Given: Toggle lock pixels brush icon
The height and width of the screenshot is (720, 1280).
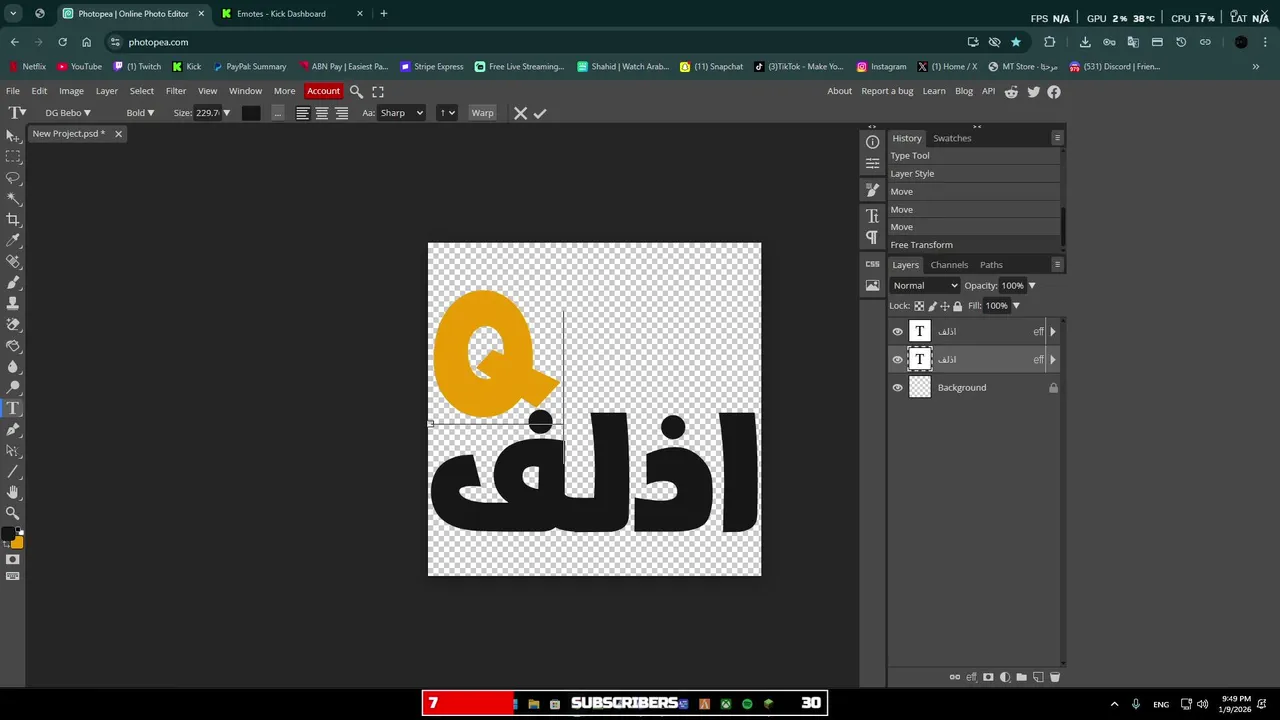Looking at the screenshot, I should [932, 306].
